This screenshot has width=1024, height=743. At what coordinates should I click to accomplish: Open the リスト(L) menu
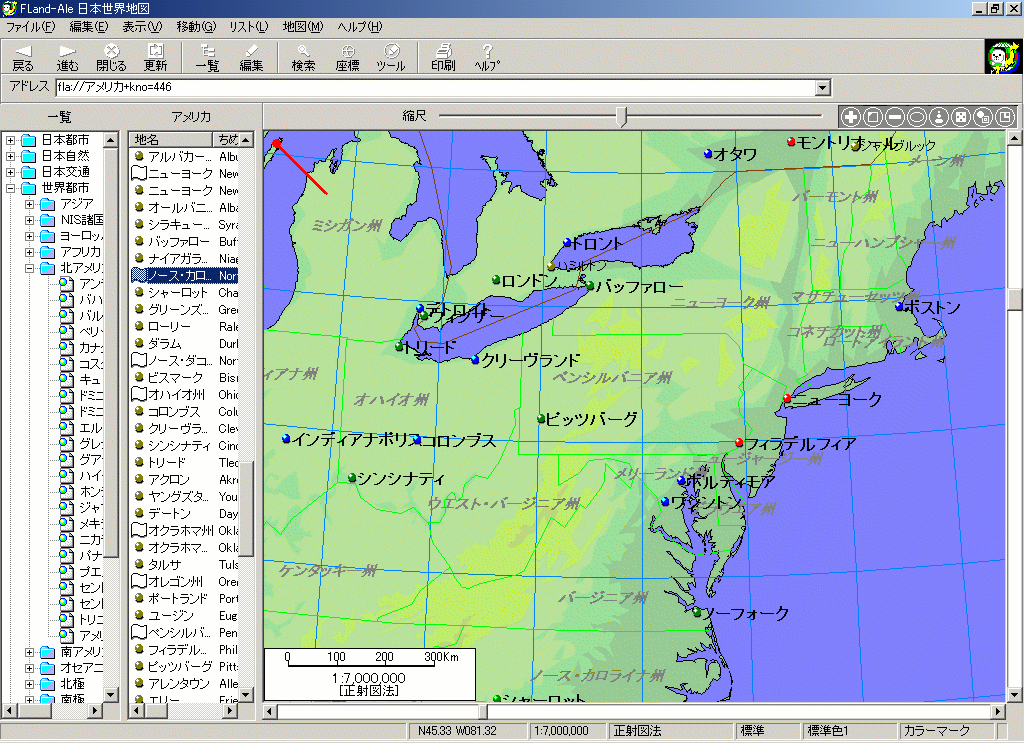tap(248, 27)
